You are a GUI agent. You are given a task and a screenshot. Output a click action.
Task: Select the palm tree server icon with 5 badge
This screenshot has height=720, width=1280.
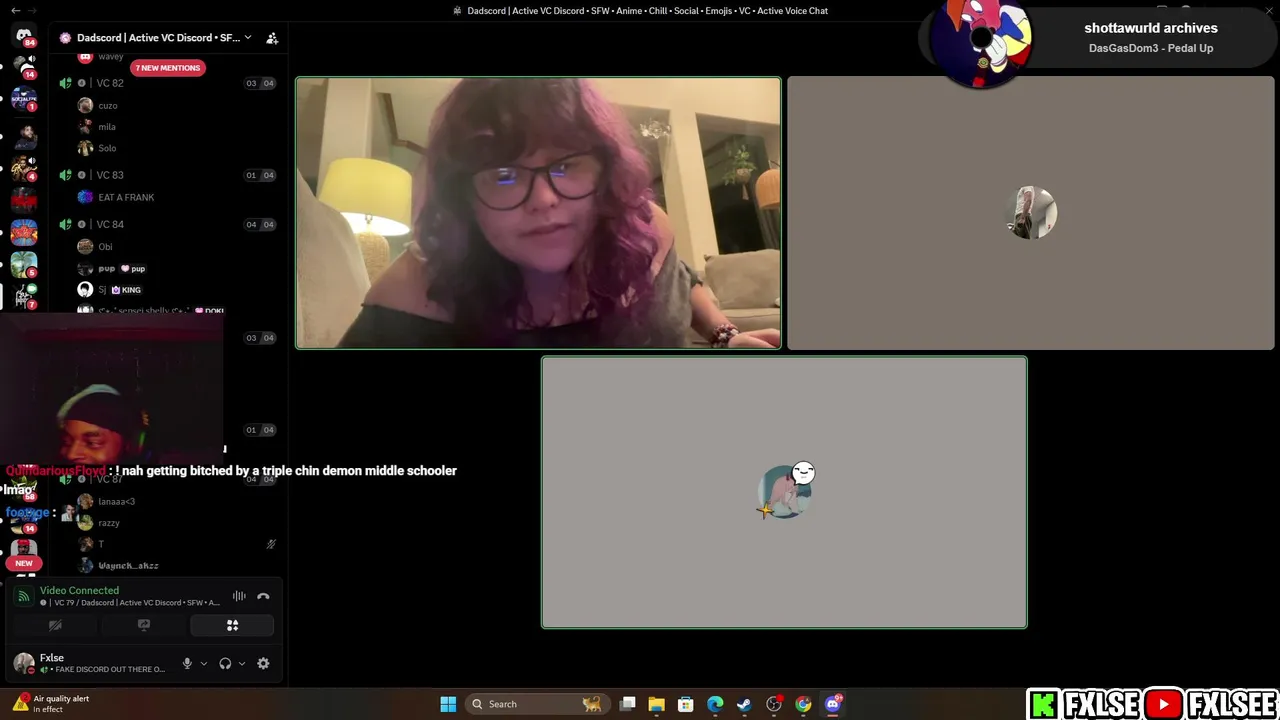[x=24, y=264]
